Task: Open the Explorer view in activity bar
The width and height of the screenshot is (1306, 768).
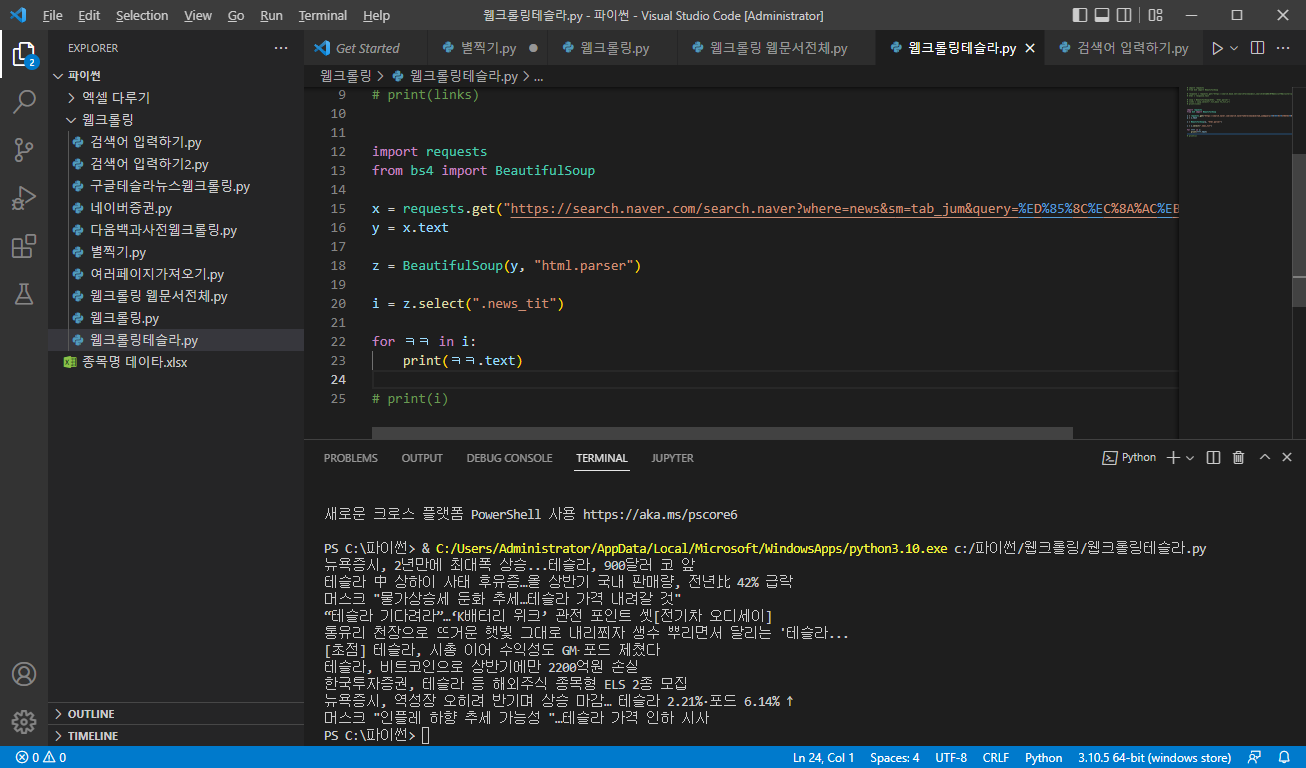Action: point(24,53)
